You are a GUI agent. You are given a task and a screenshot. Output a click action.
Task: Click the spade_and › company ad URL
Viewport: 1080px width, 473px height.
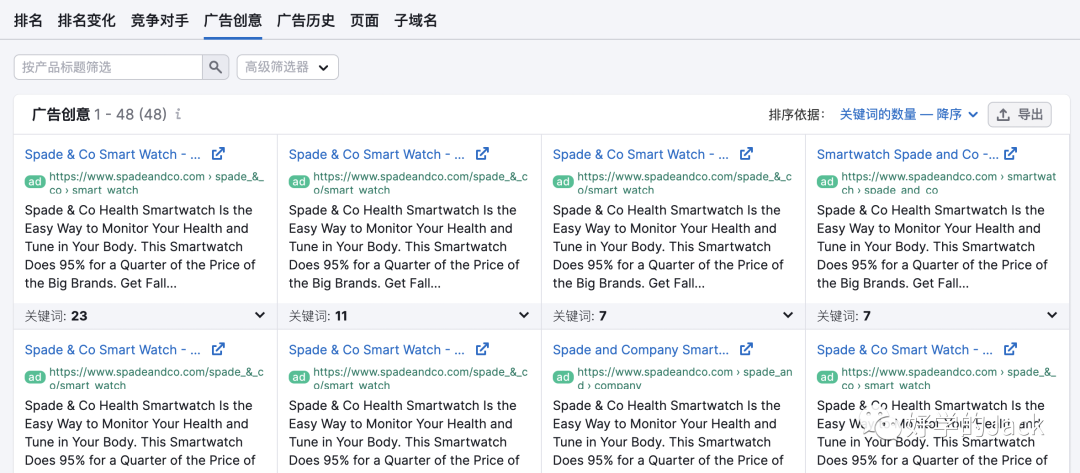(685, 378)
